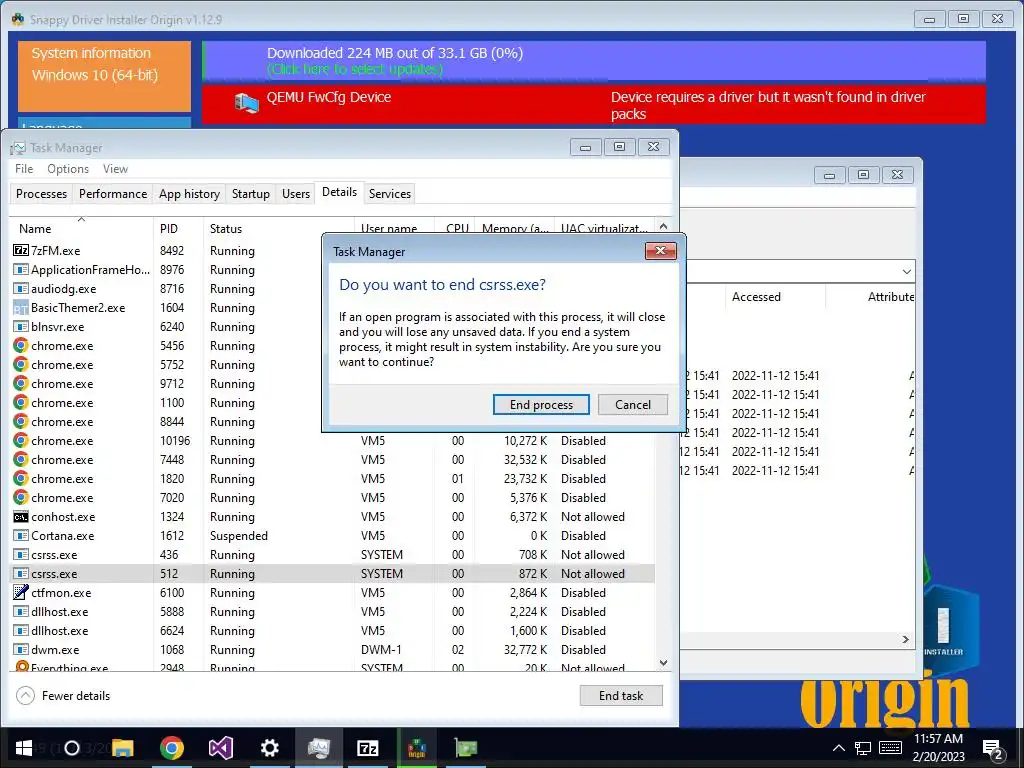Open the Cortana search circle on taskbar
1024x768 pixels.
tap(72, 748)
